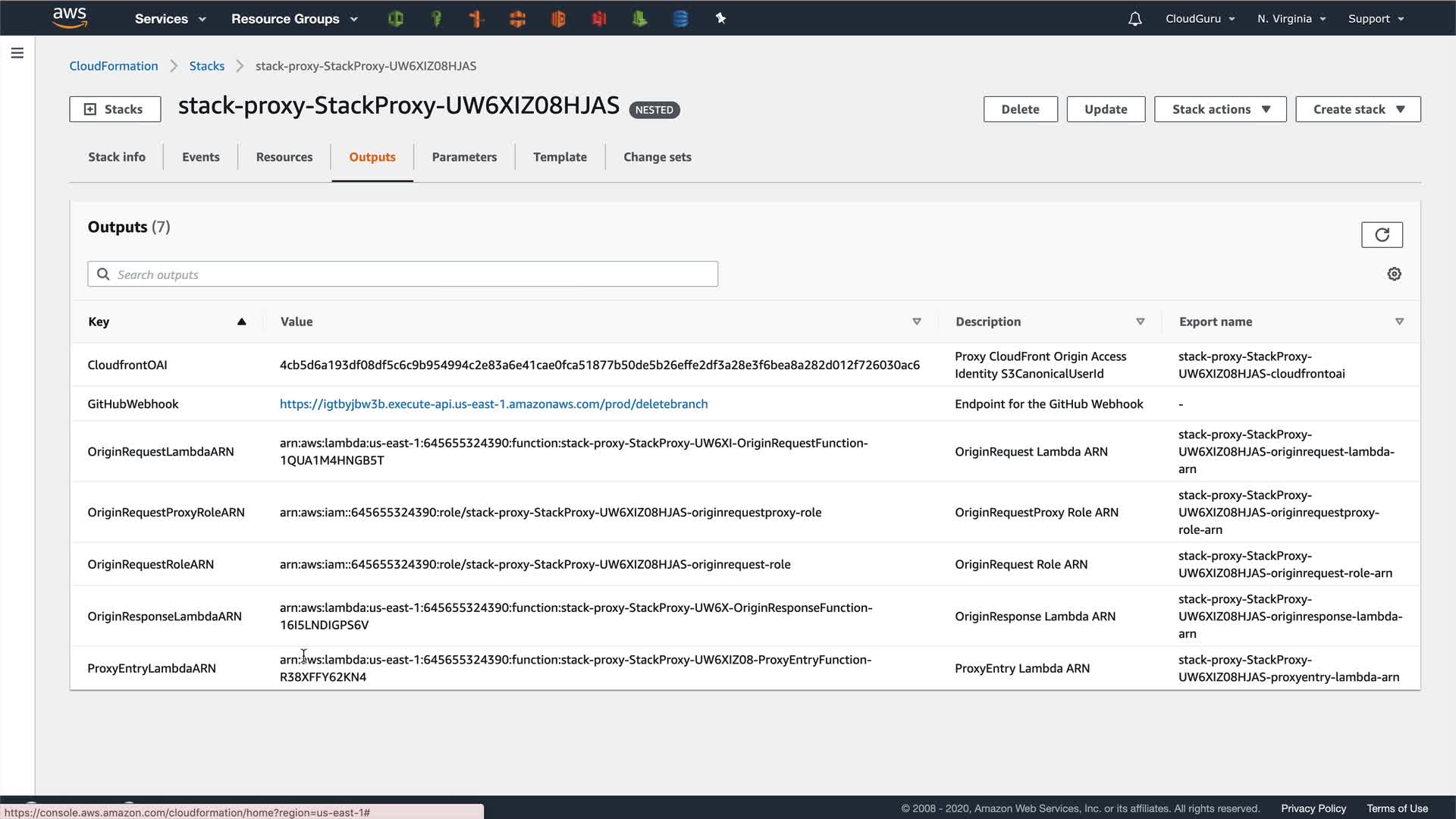
Task: Open the outputs table settings gear
Action: click(1394, 274)
